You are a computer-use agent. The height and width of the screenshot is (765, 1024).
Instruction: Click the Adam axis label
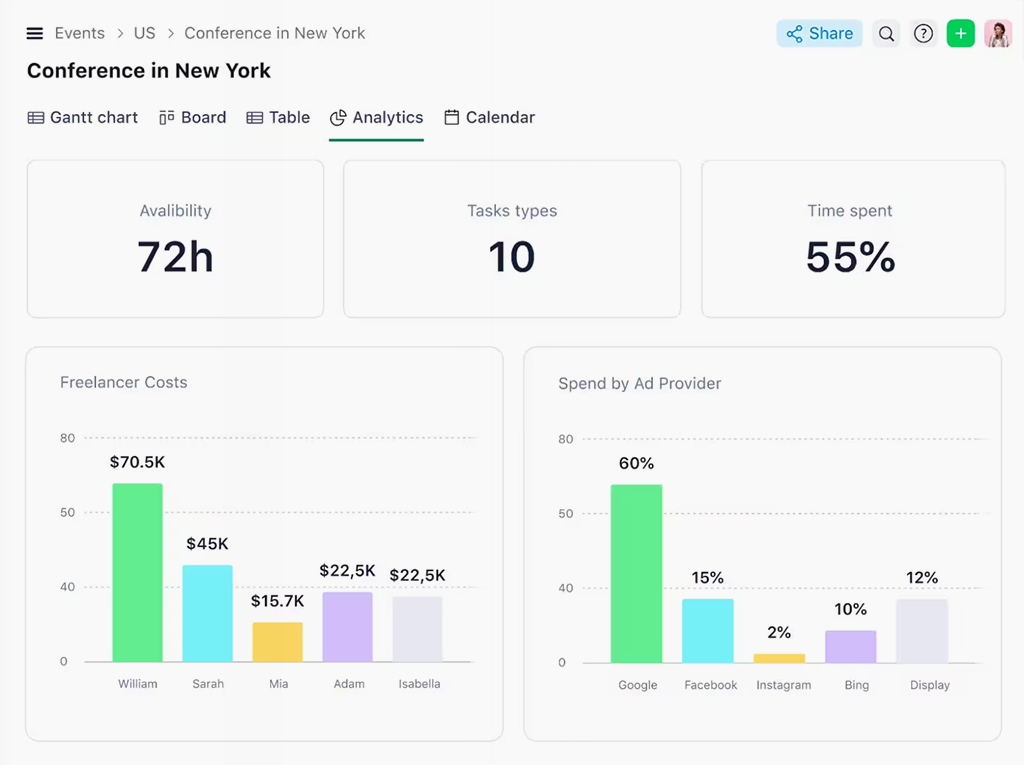349,684
